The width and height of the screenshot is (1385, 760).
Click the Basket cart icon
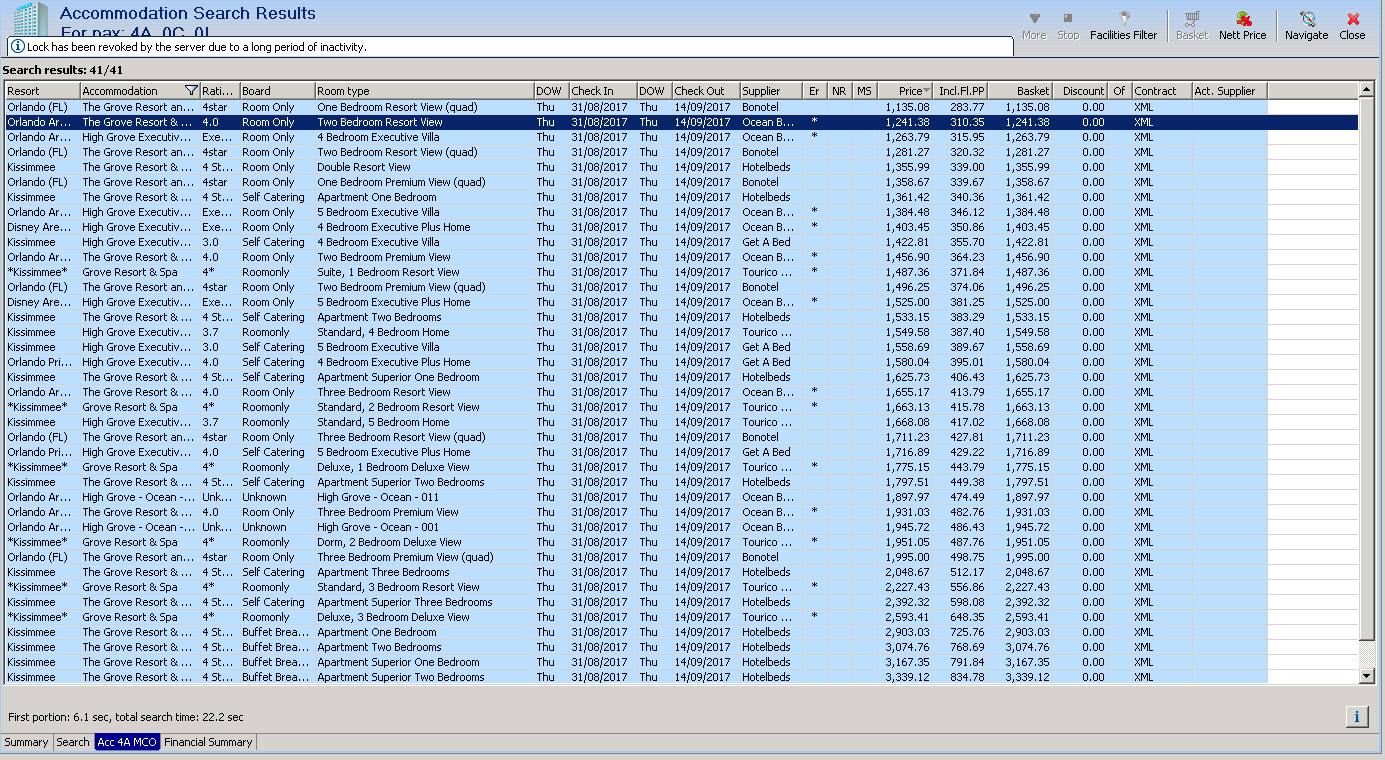1191,19
